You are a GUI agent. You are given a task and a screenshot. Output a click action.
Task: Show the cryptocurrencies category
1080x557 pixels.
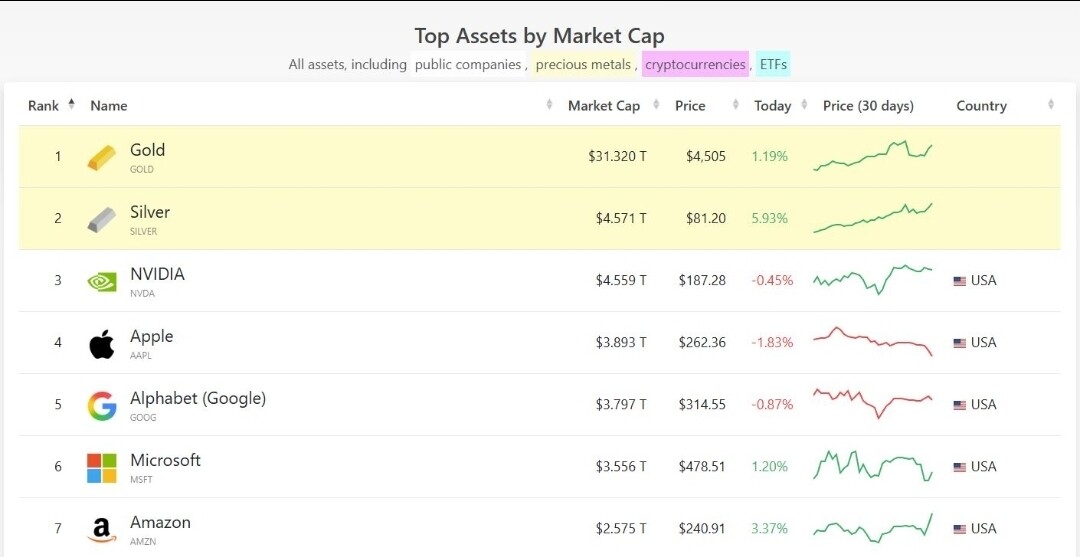[695, 65]
